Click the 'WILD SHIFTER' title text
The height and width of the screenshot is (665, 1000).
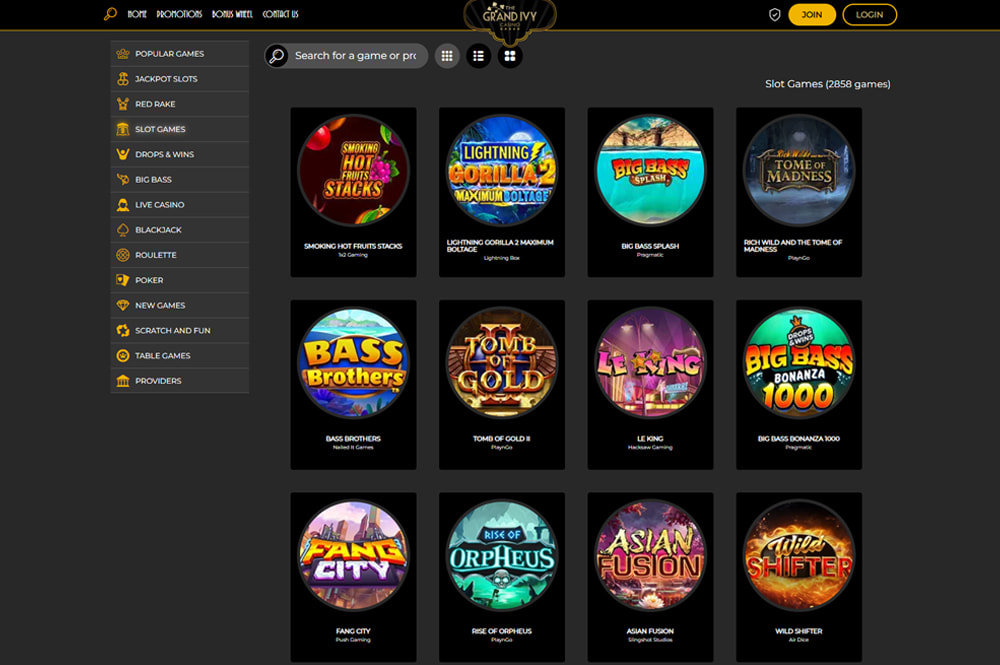pos(799,631)
